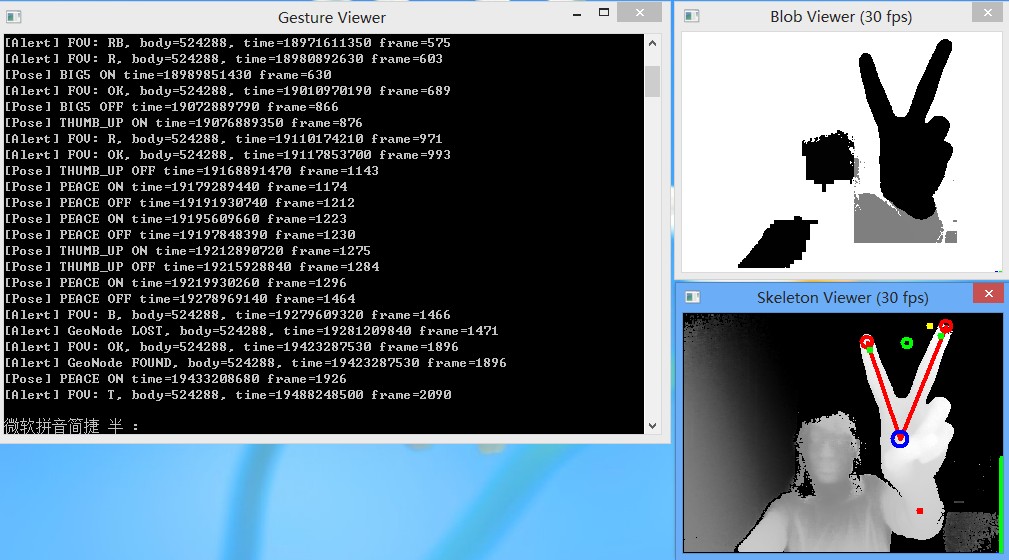
Task: Click the blue palm-center circle in Skeleton Viewer
Action: [x=900, y=439]
